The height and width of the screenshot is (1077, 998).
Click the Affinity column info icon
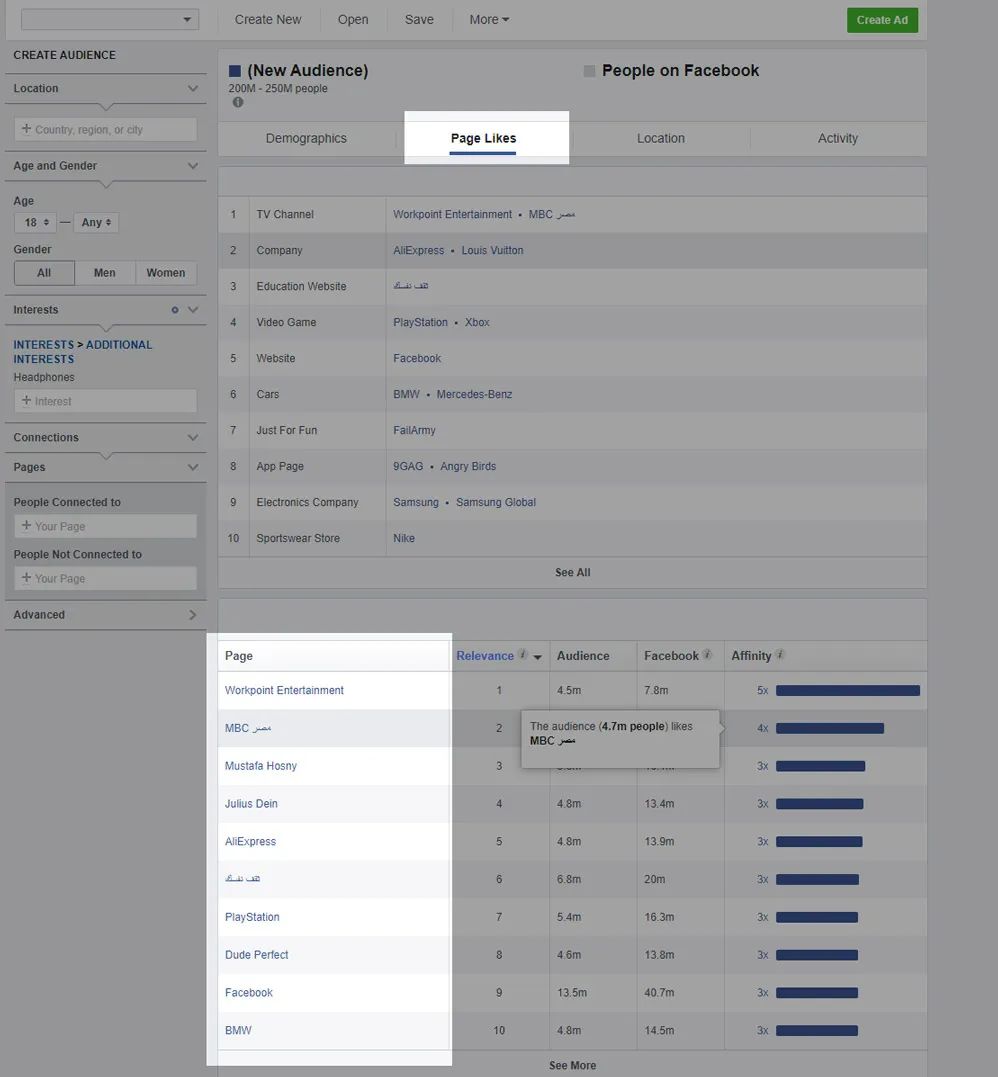[x=780, y=655]
